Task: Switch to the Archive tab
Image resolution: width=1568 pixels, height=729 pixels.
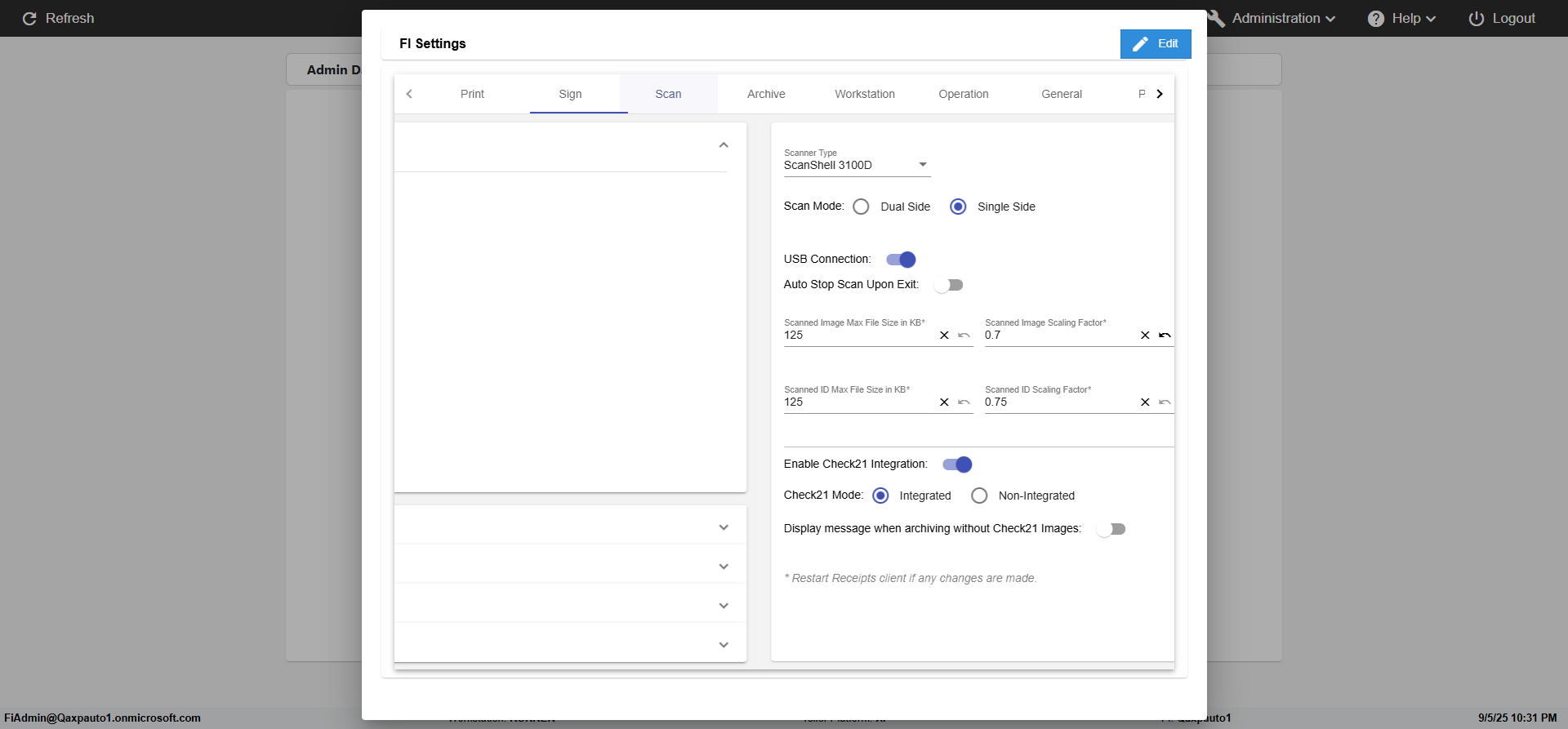Action: tap(766, 94)
